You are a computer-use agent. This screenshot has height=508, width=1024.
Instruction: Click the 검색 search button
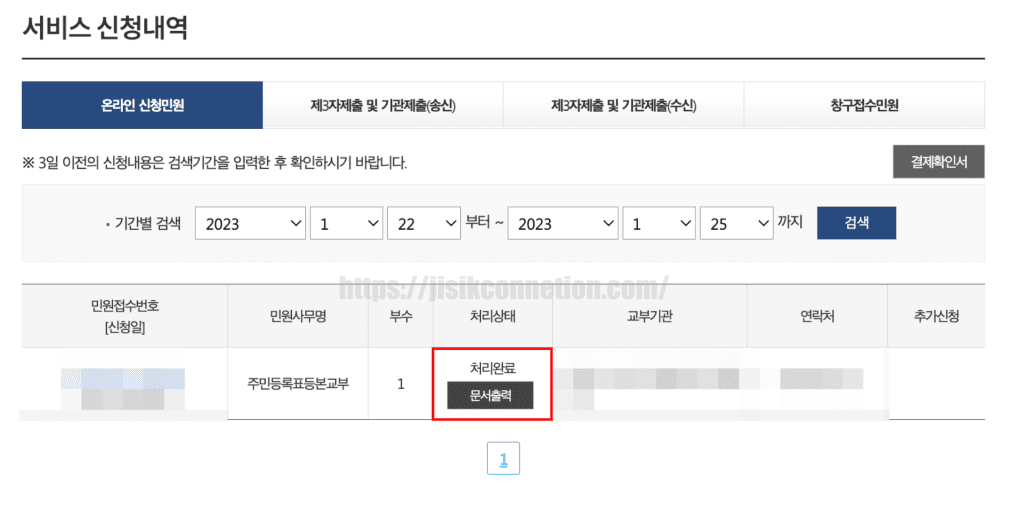tap(856, 223)
